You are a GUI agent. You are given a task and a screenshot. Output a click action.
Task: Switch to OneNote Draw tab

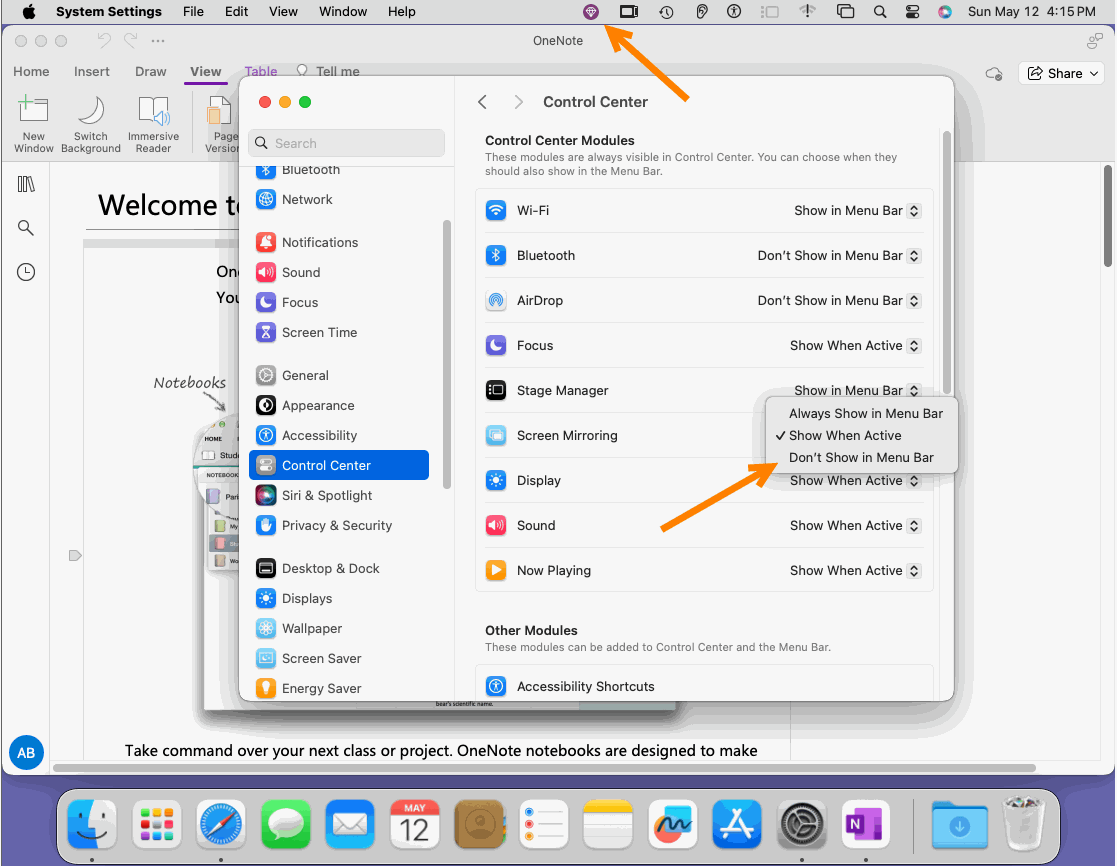coord(150,71)
